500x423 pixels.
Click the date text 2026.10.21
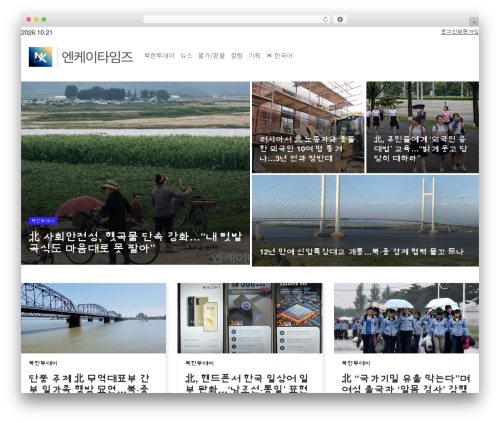point(37,32)
